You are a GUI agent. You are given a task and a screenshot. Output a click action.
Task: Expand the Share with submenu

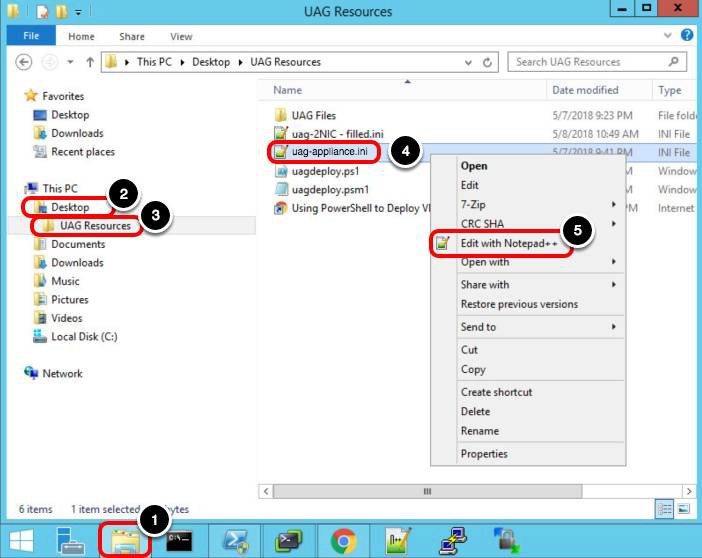(x=614, y=284)
